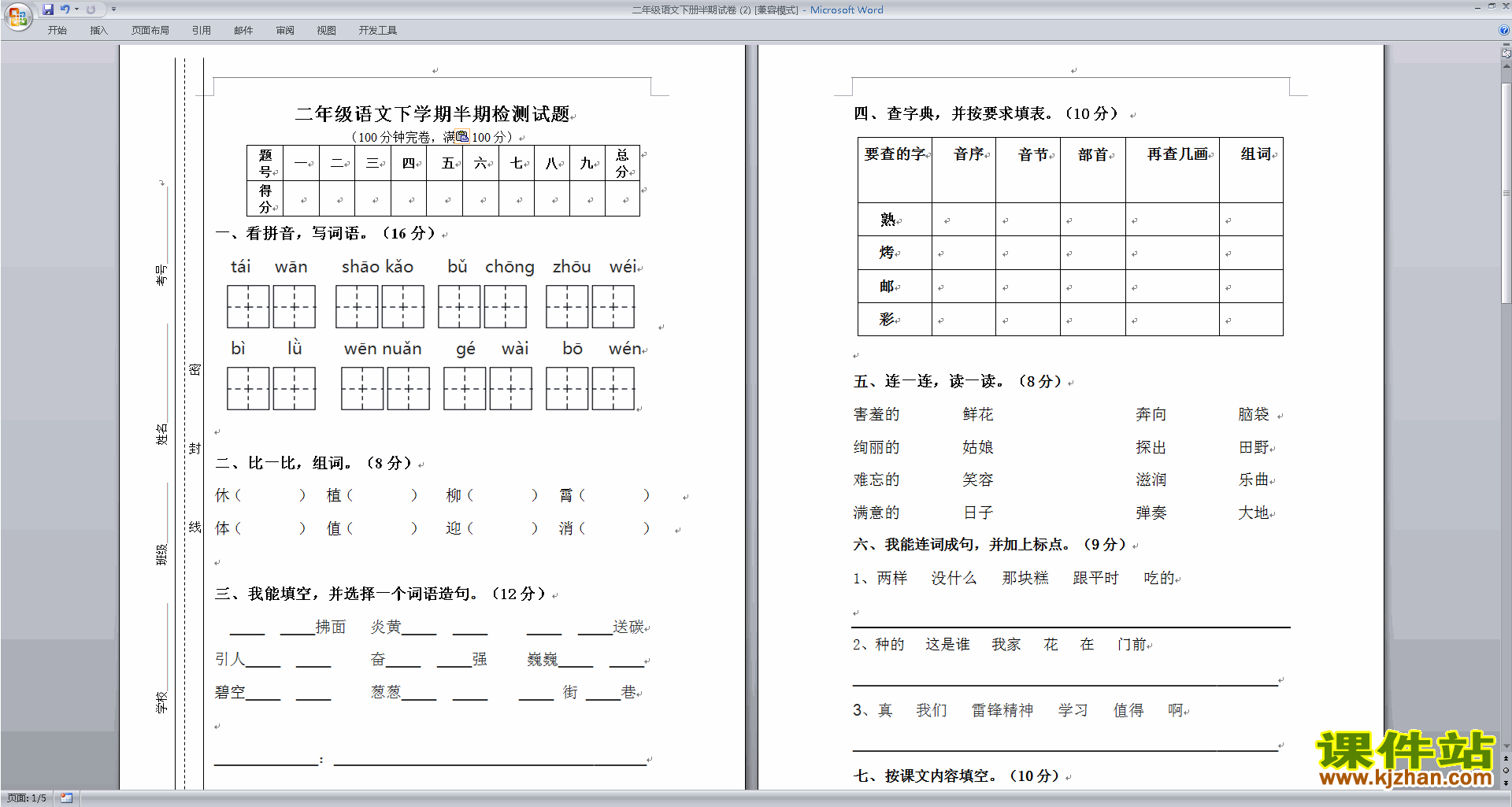Click the 题号 cell in score table

pos(265,163)
